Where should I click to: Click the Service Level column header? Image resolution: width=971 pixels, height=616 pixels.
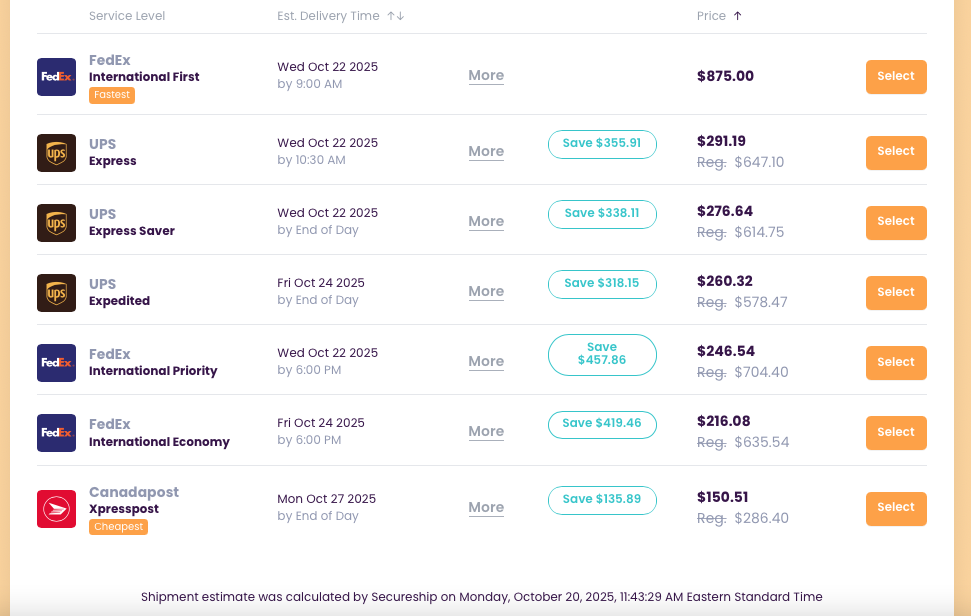coord(127,16)
